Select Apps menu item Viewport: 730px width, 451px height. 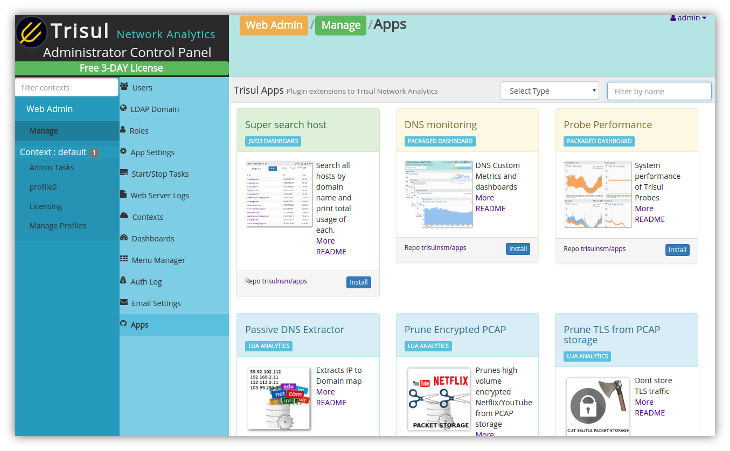tap(174, 325)
